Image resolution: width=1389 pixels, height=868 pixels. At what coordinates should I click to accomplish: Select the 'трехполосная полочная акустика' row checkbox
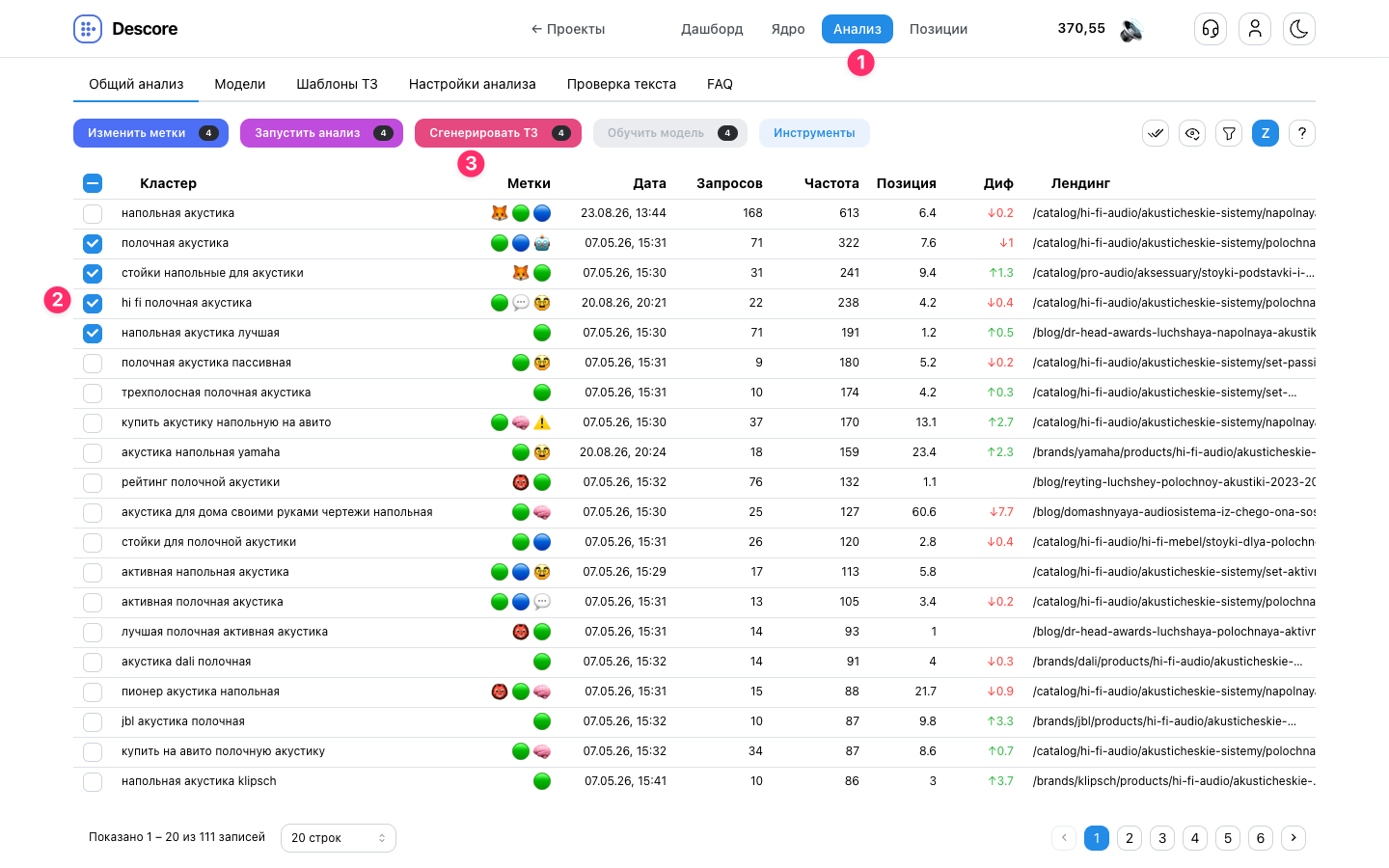click(93, 393)
